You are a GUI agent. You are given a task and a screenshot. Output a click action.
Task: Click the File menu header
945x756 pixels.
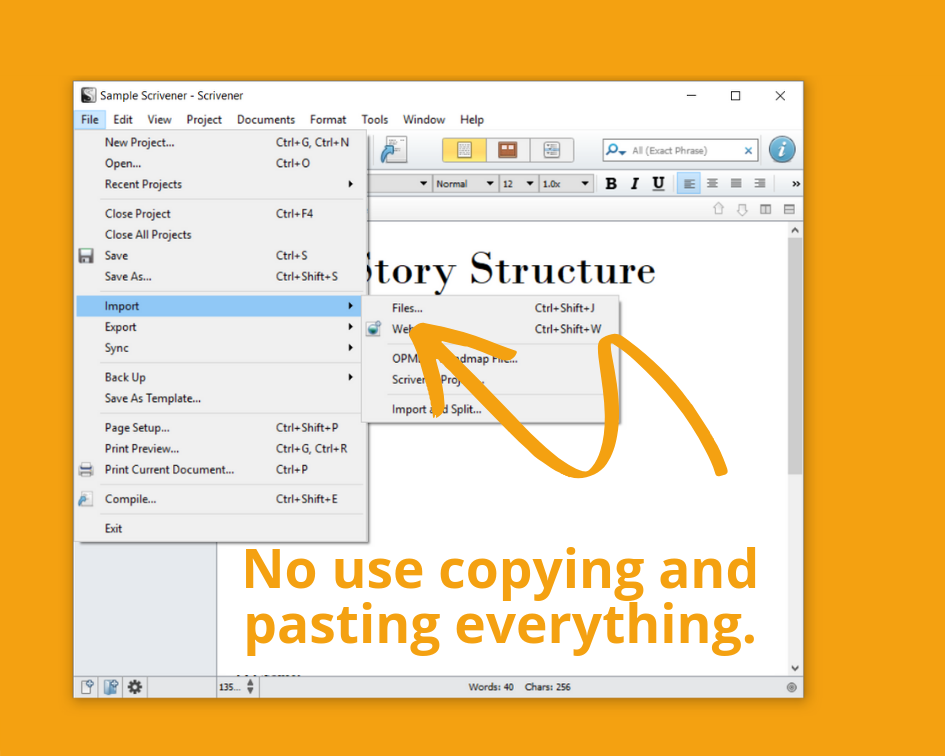[x=90, y=119]
